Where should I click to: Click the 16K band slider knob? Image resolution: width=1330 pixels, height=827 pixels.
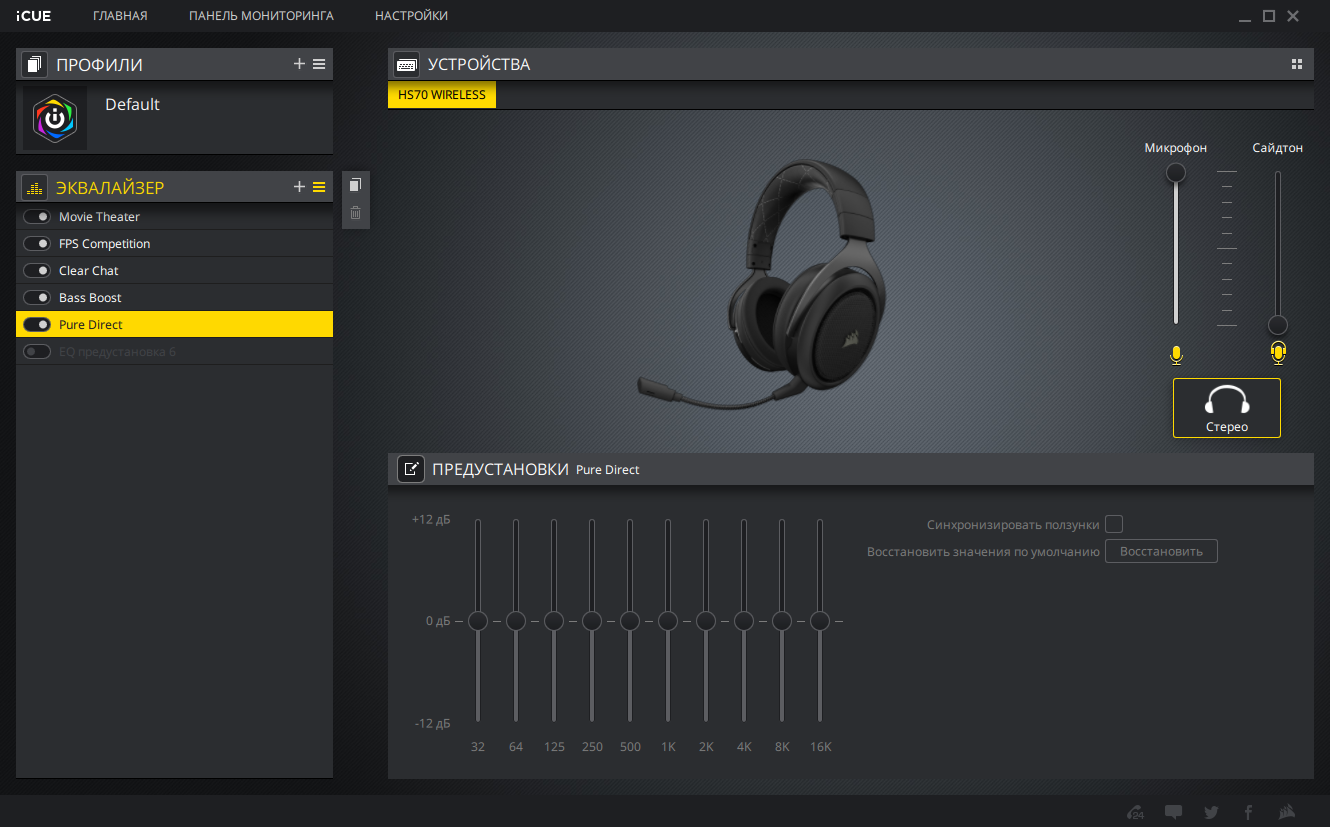[x=820, y=621]
